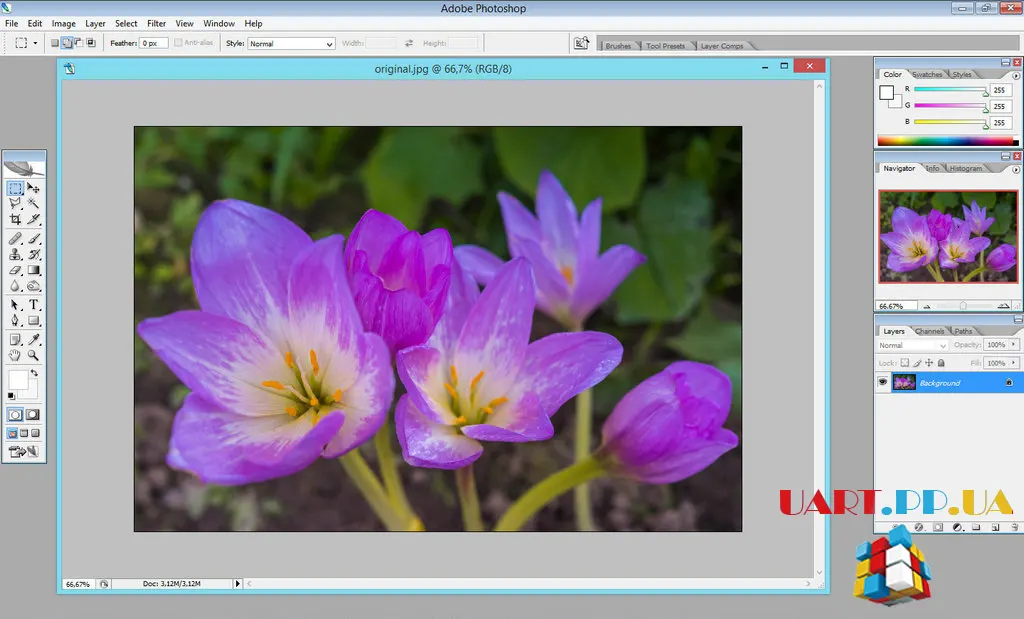The image size is (1024, 619).
Task: Open the Navigator panel options menu
Action: (1016, 169)
